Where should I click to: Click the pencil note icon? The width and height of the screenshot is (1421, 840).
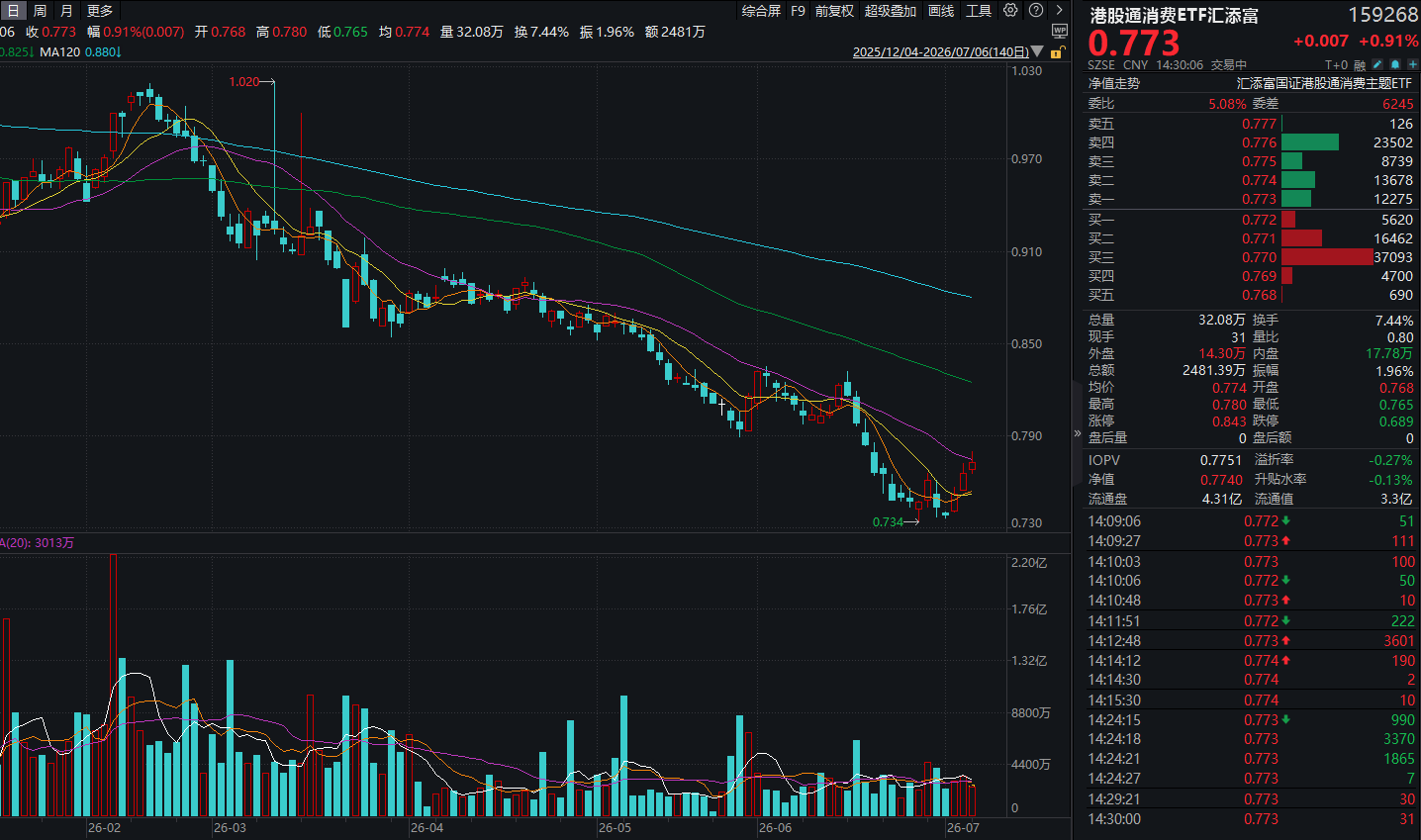[1377, 64]
